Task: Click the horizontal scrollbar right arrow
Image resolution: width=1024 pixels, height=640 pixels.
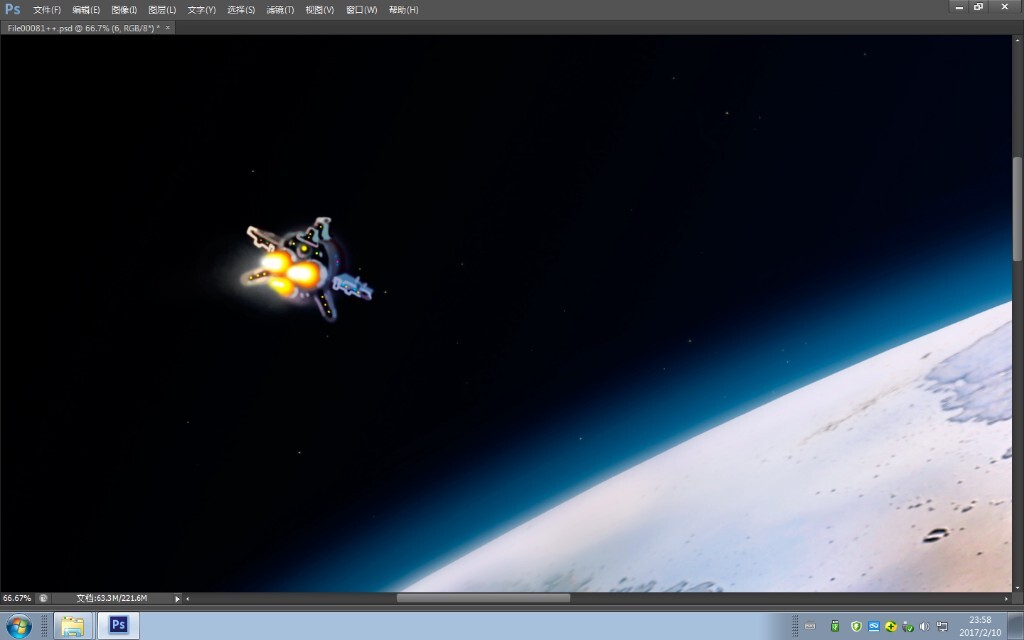Action: tap(1006, 598)
